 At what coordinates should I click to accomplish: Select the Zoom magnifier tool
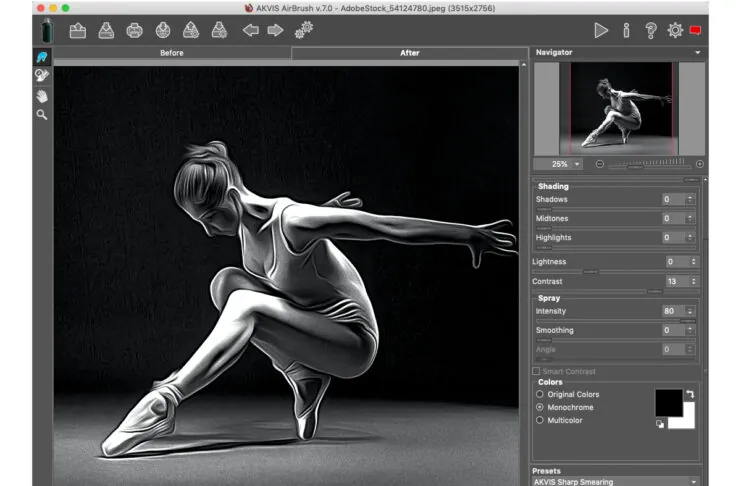pos(42,115)
